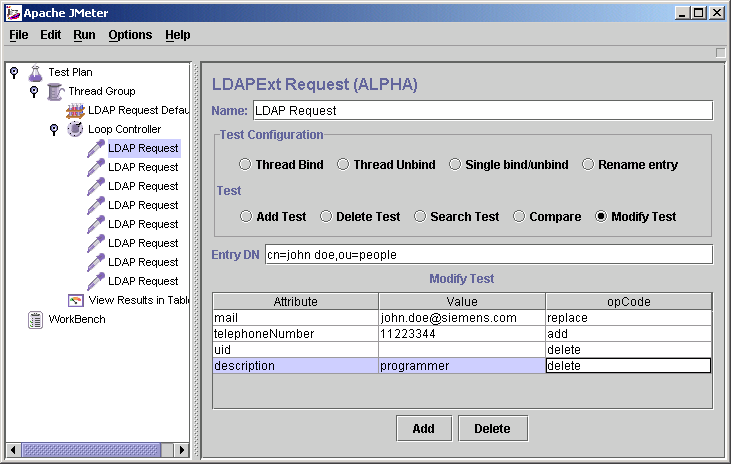Click the Loop Controller icon
This screenshot has width=731, height=464.
click(75, 129)
